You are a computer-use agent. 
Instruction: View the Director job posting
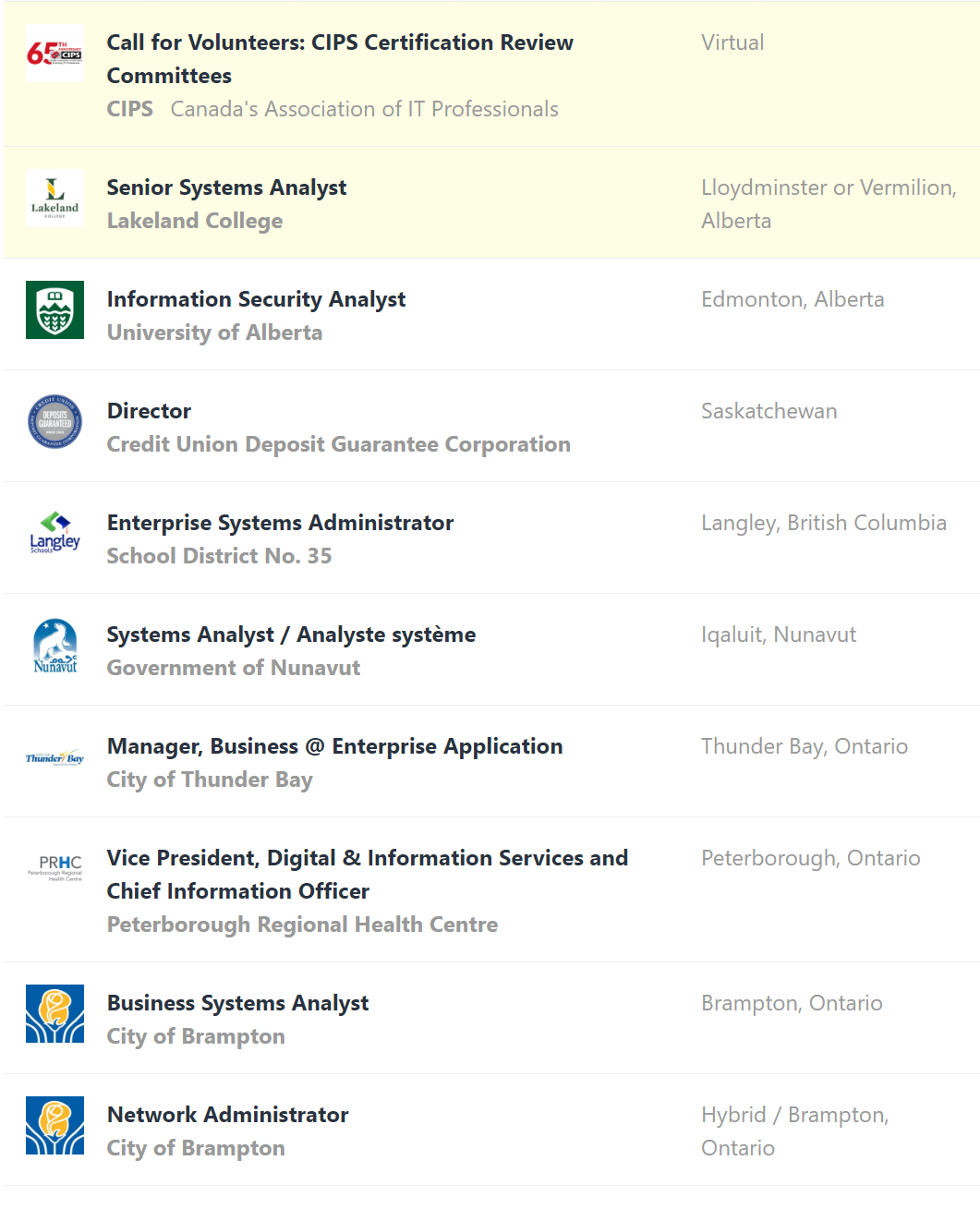[x=149, y=411]
